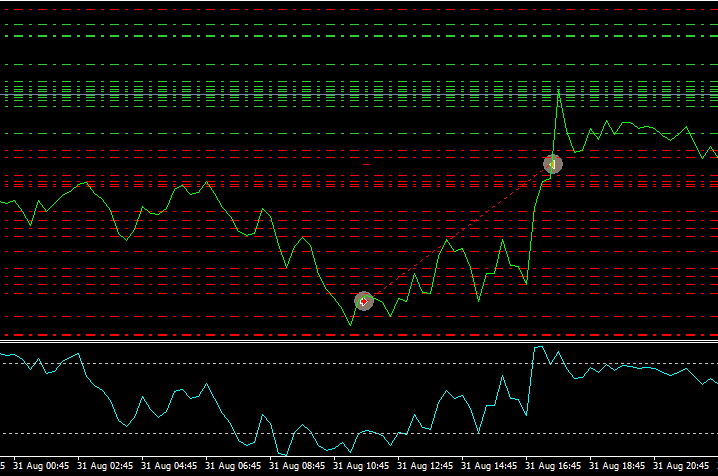The height and width of the screenshot is (476, 718).
Task: Click the 31 Aug 06:45 time label
Action: (x=233, y=466)
